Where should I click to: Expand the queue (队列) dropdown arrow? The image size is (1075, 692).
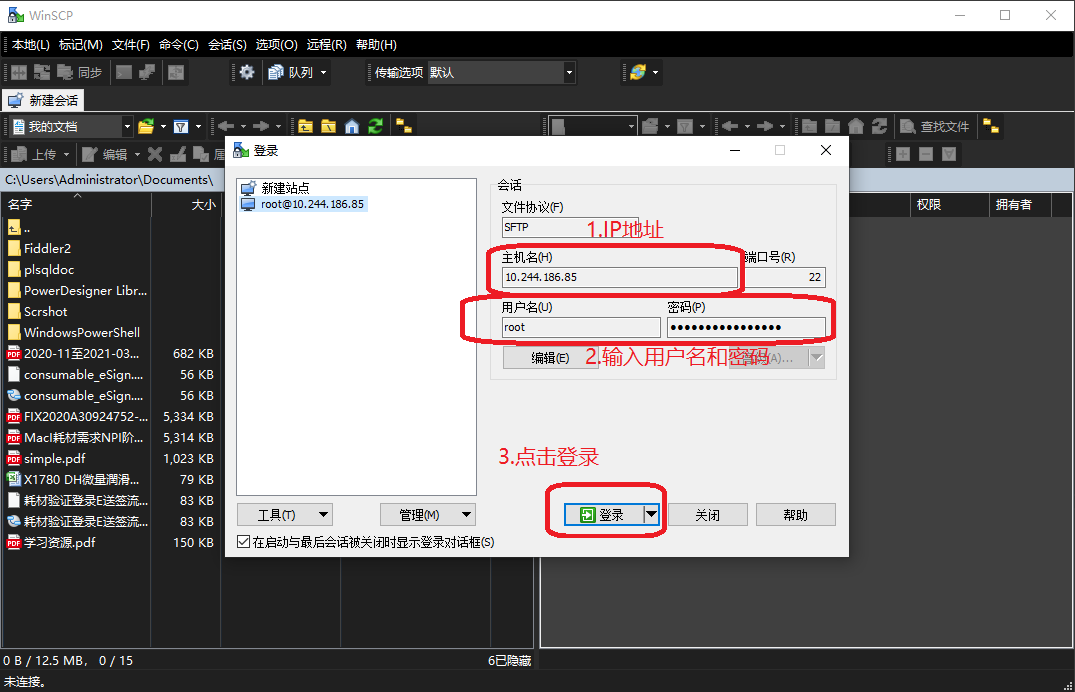[x=323, y=72]
